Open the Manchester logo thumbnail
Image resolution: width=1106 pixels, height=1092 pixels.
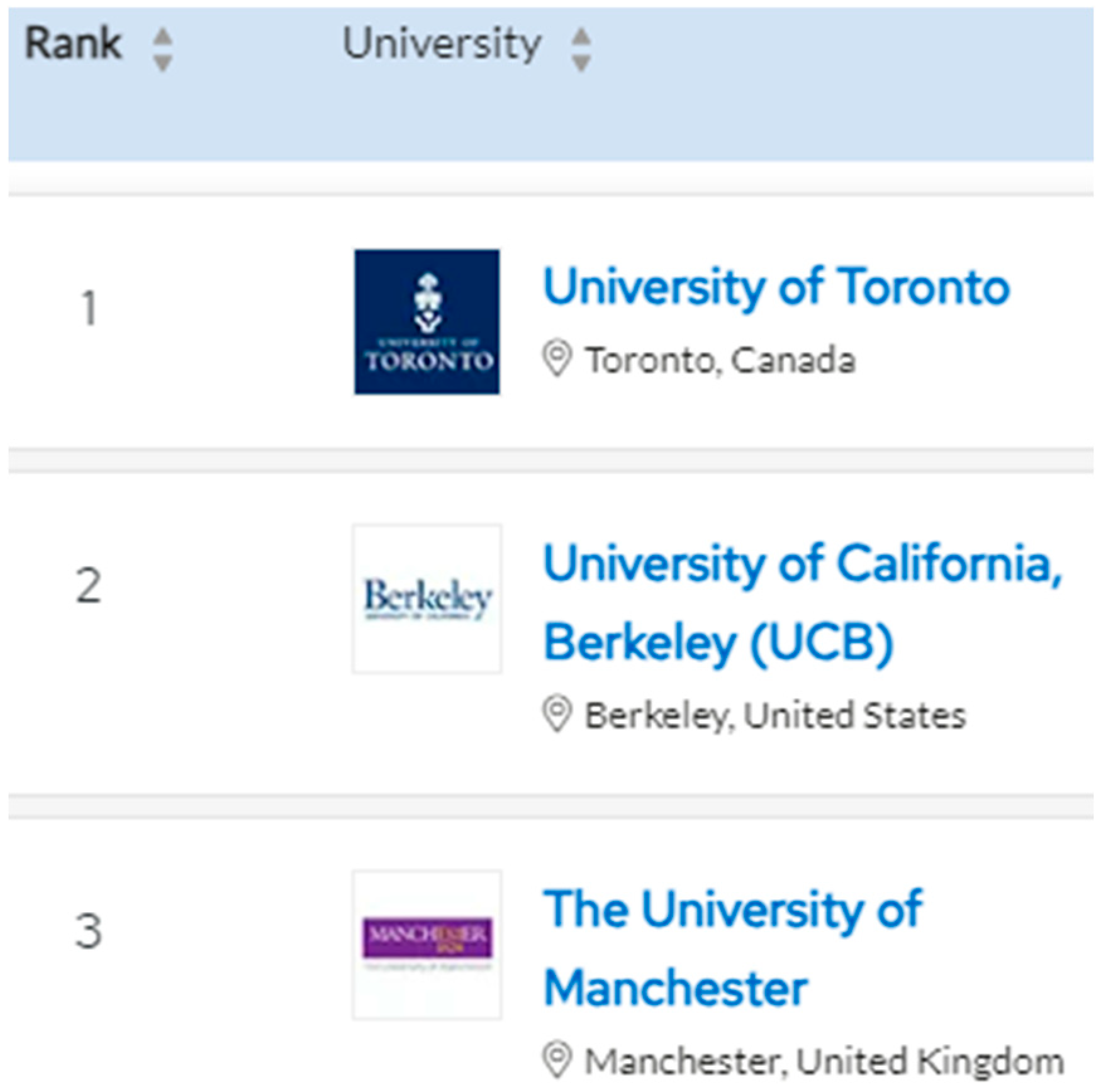pyautogui.click(x=427, y=945)
